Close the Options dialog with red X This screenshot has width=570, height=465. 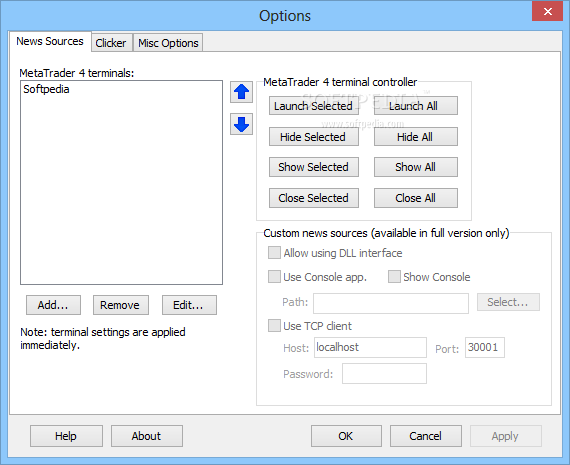pyautogui.click(x=547, y=12)
